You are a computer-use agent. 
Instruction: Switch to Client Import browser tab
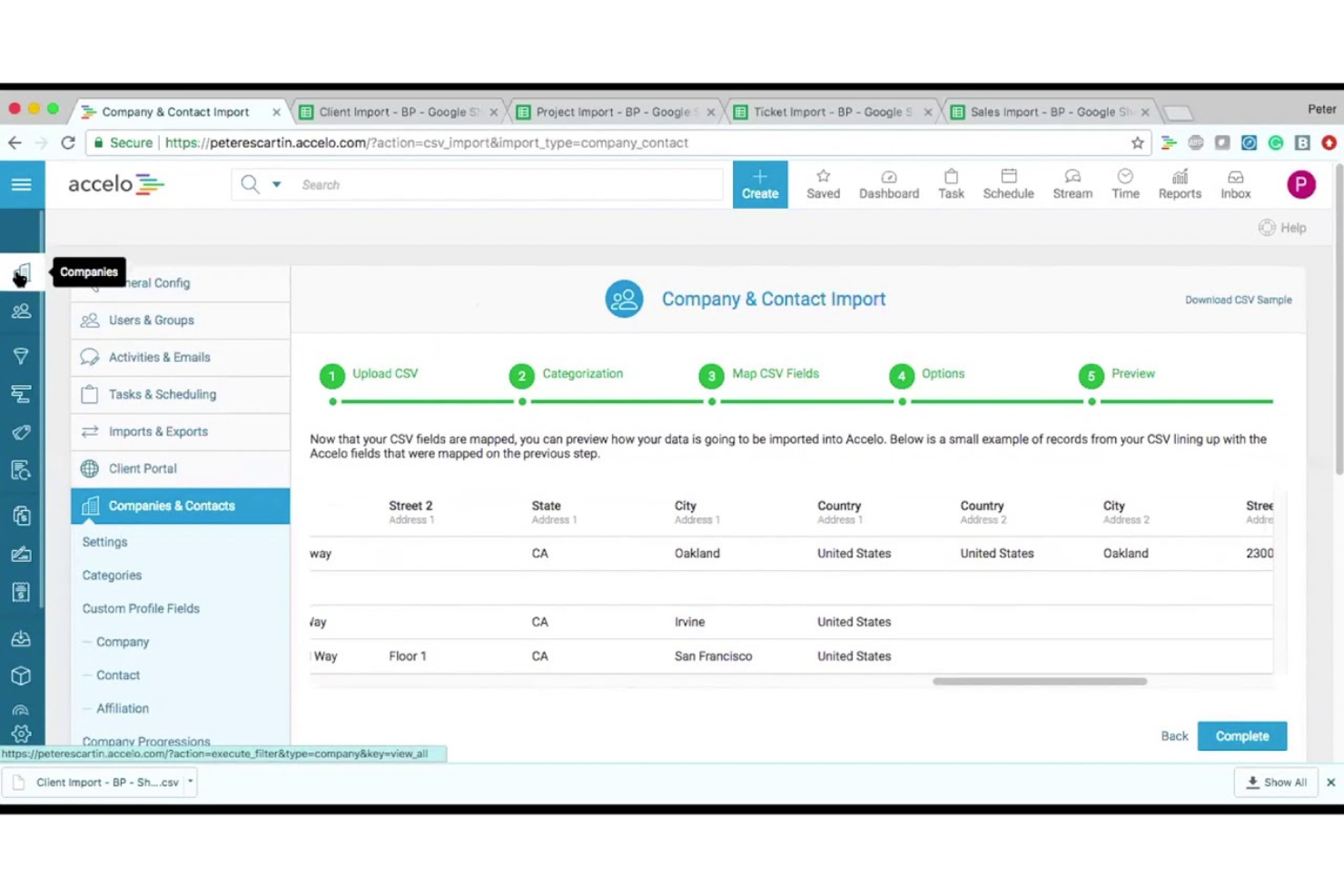point(398,112)
